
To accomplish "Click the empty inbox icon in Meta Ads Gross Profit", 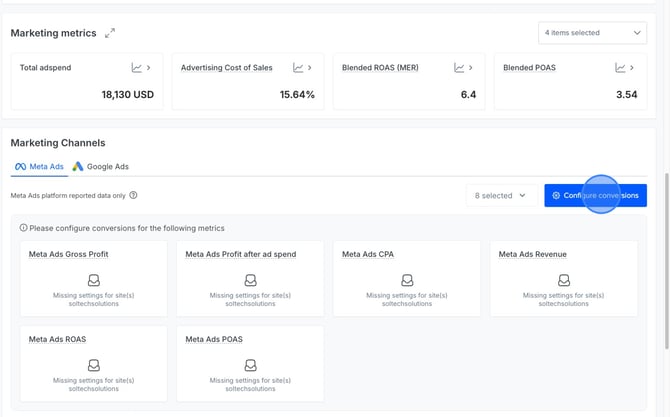I will pos(93,281).
